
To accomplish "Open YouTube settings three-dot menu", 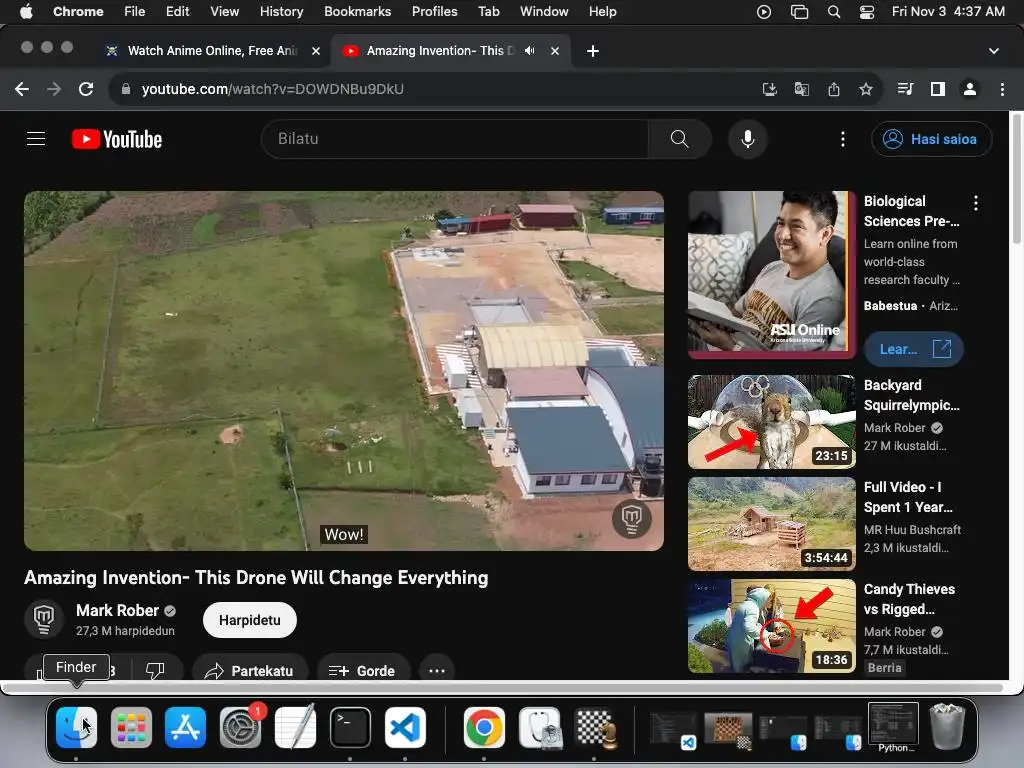I will click(x=842, y=138).
